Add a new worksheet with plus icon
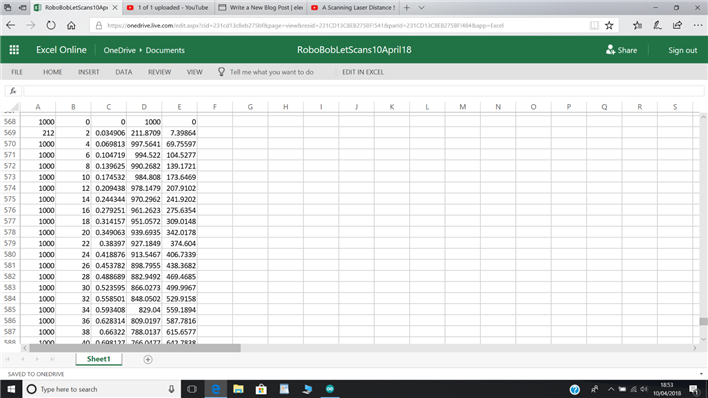The width and height of the screenshot is (708, 398). tap(148, 360)
